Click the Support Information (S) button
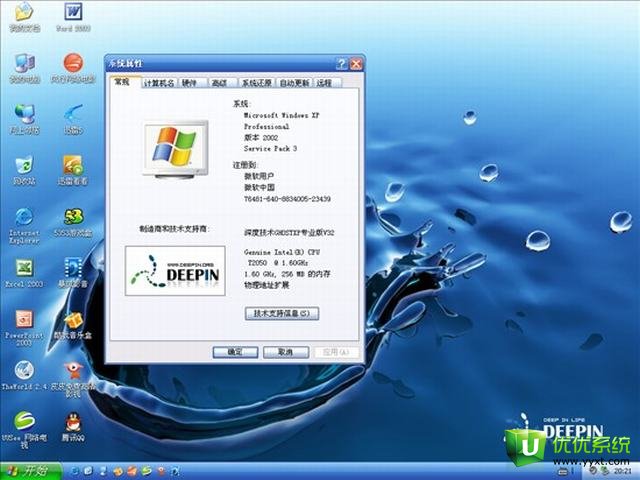Viewport: 640px width, 480px height. pos(282,313)
